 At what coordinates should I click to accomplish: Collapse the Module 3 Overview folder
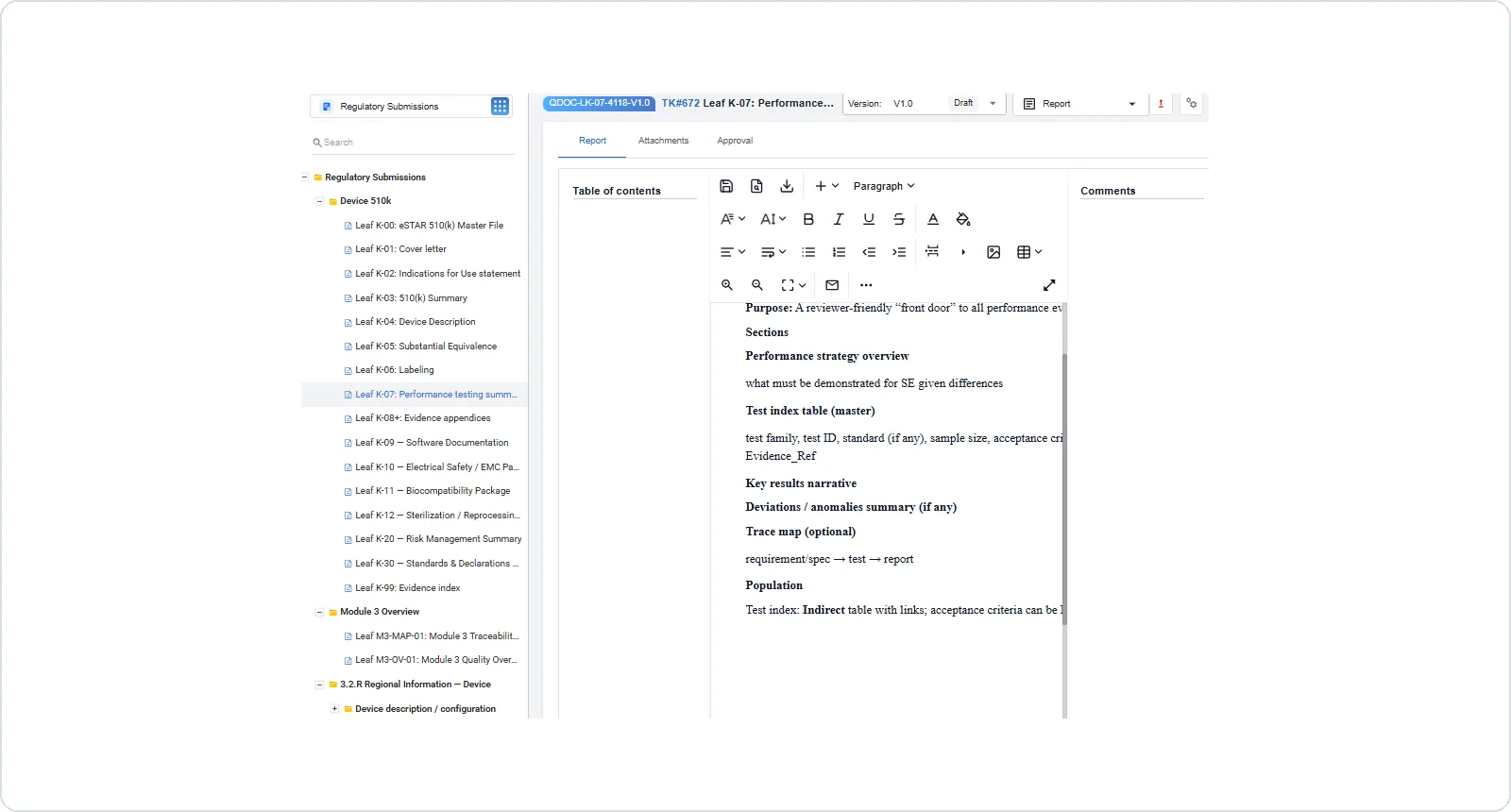(x=320, y=612)
